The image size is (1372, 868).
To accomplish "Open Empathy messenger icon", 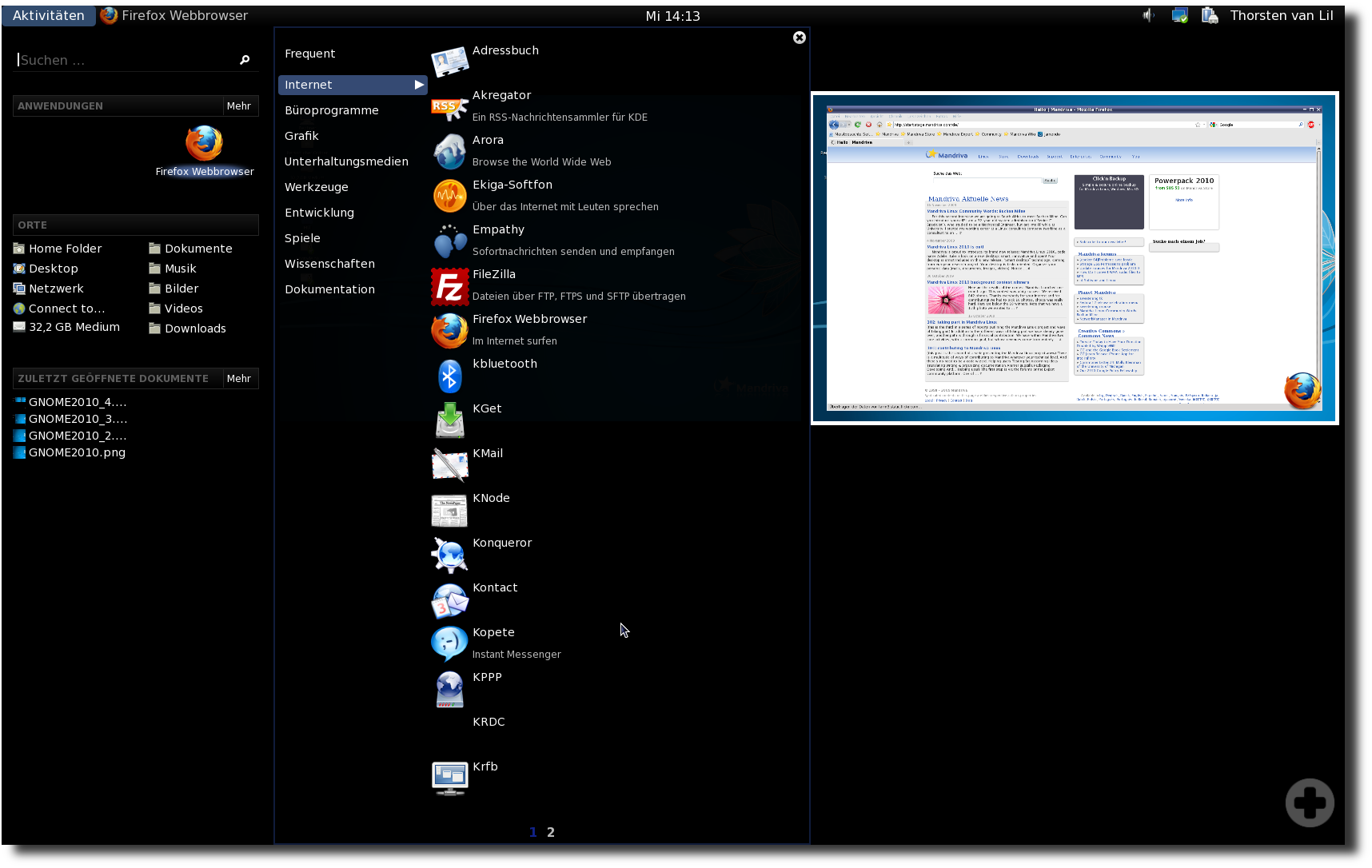I will click(x=449, y=241).
